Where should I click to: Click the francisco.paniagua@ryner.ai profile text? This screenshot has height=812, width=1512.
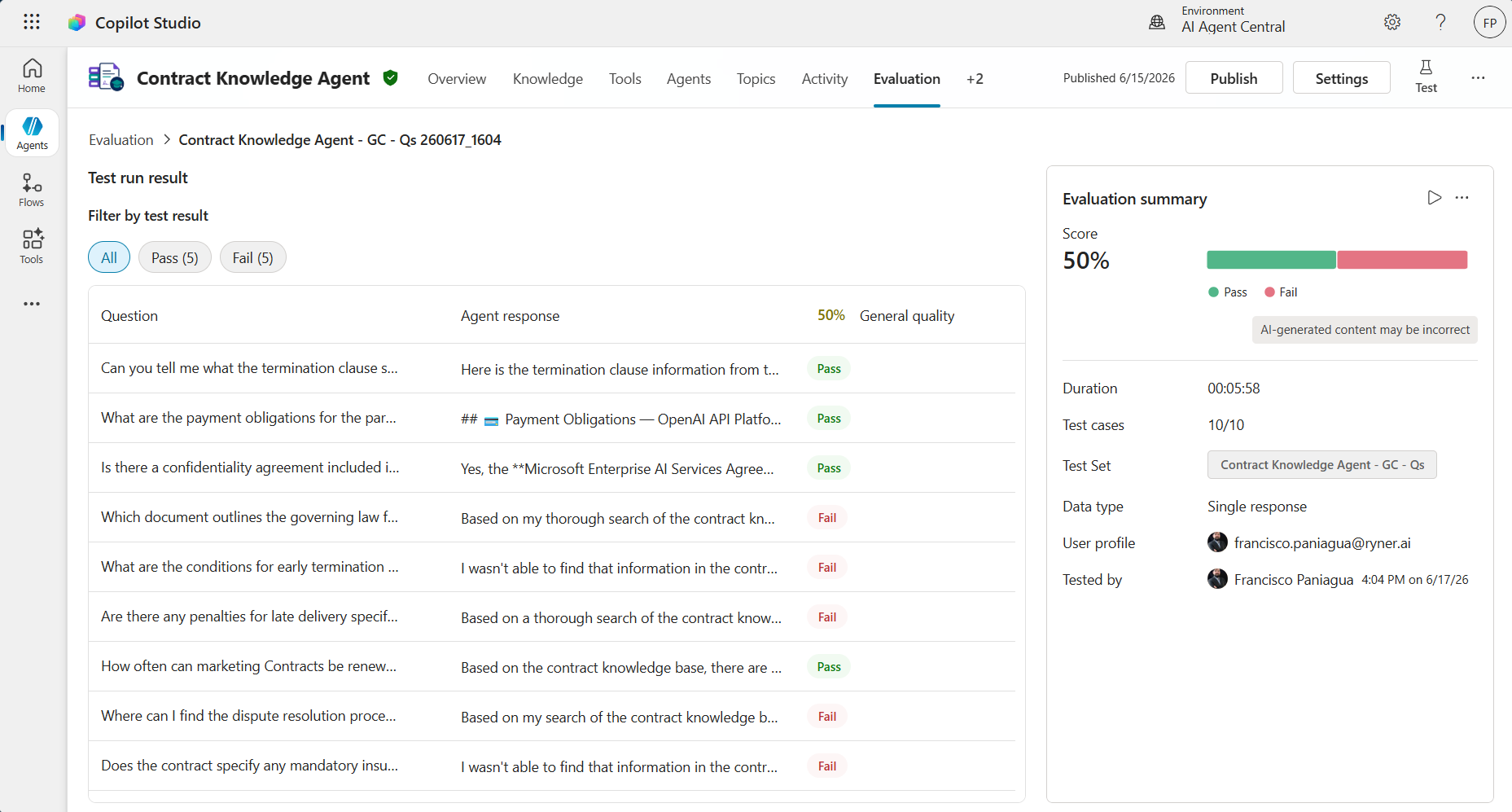[1322, 543]
